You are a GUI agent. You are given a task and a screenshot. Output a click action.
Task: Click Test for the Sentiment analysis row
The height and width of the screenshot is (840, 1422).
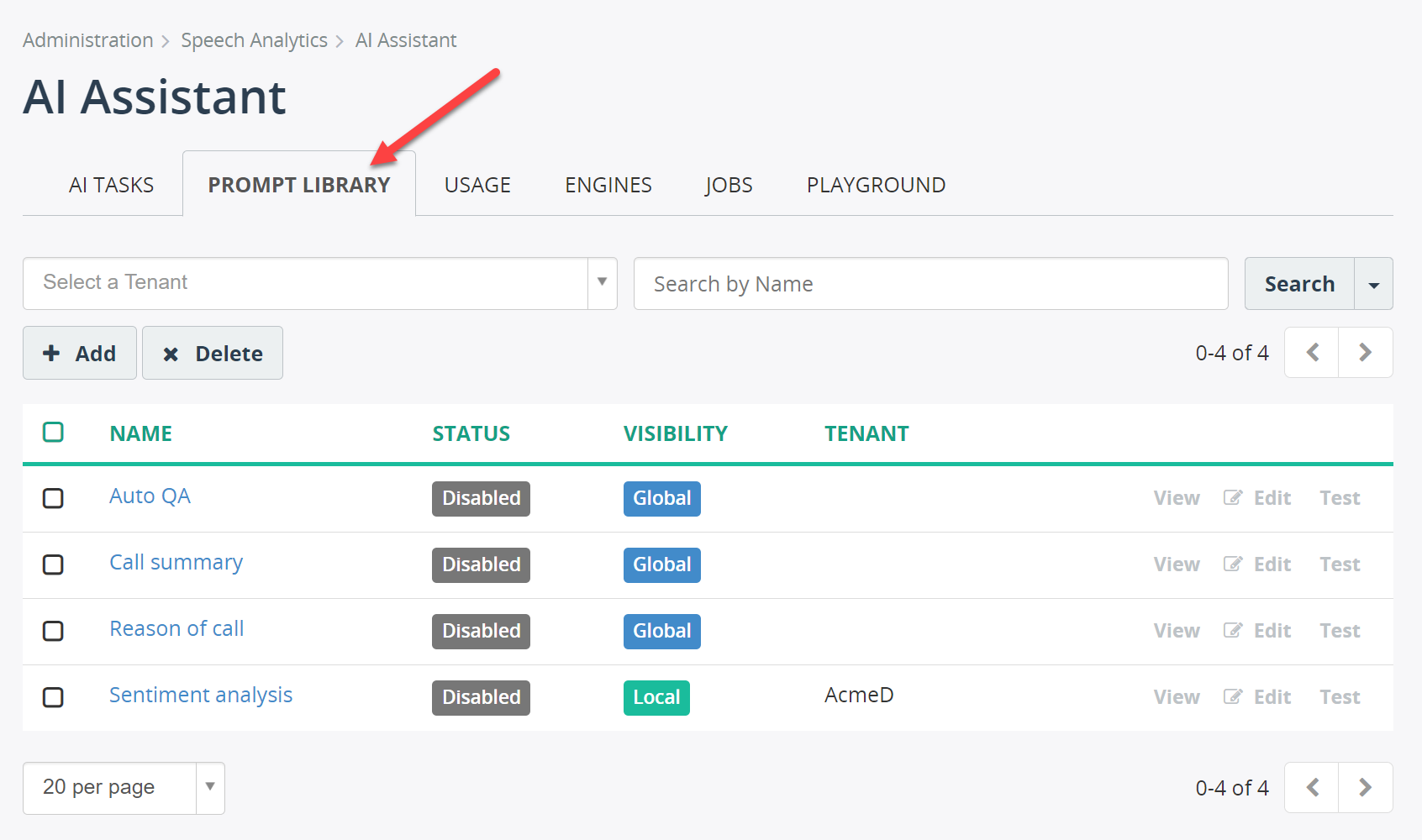tap(1340, 697)
